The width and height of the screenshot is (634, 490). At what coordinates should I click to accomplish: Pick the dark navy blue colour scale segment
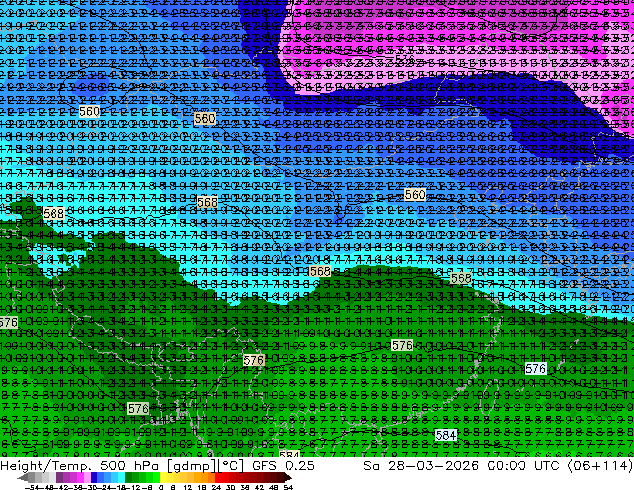[x=94, y=478]
